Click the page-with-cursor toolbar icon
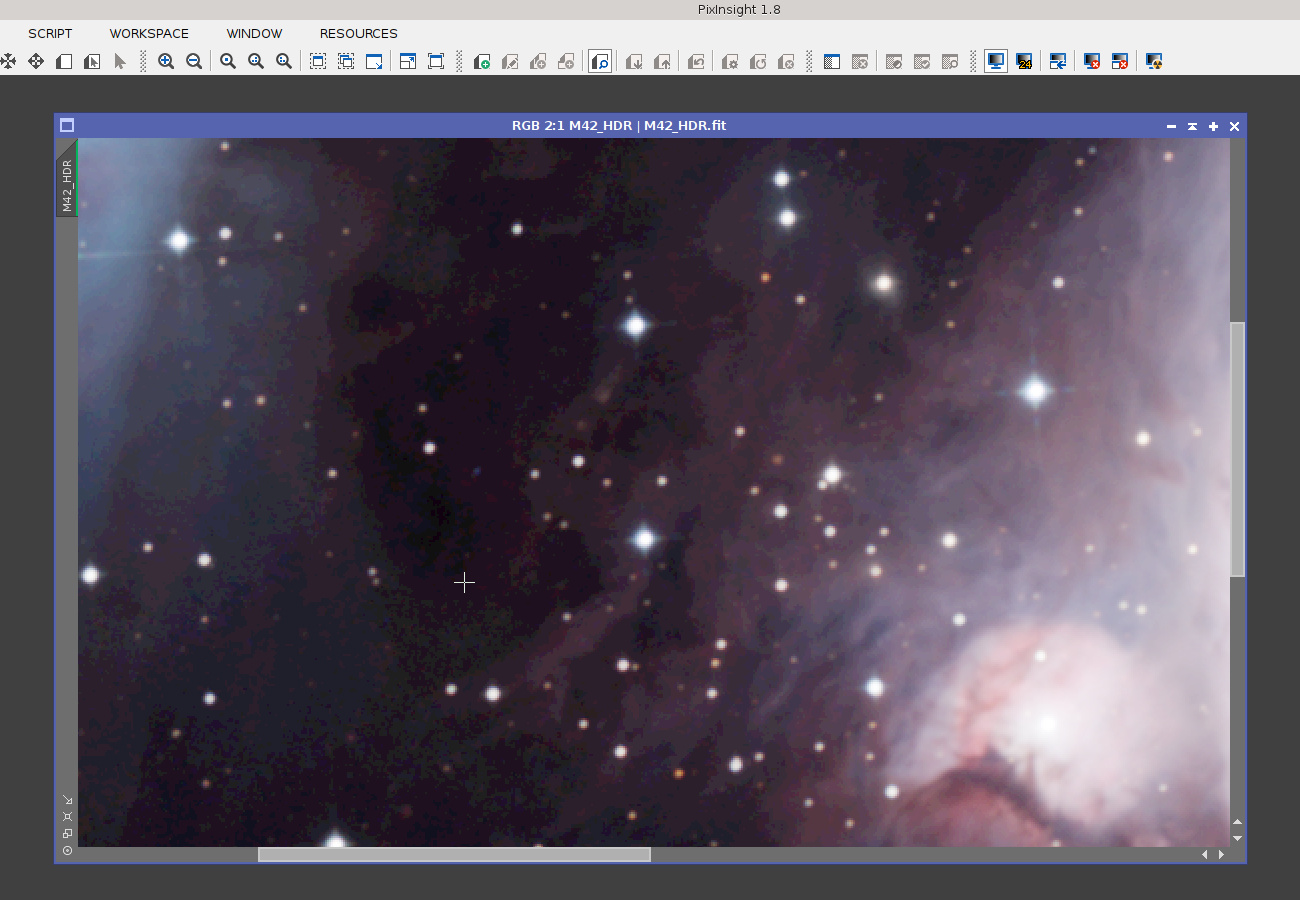1300x900 pixels. point(92,61)
